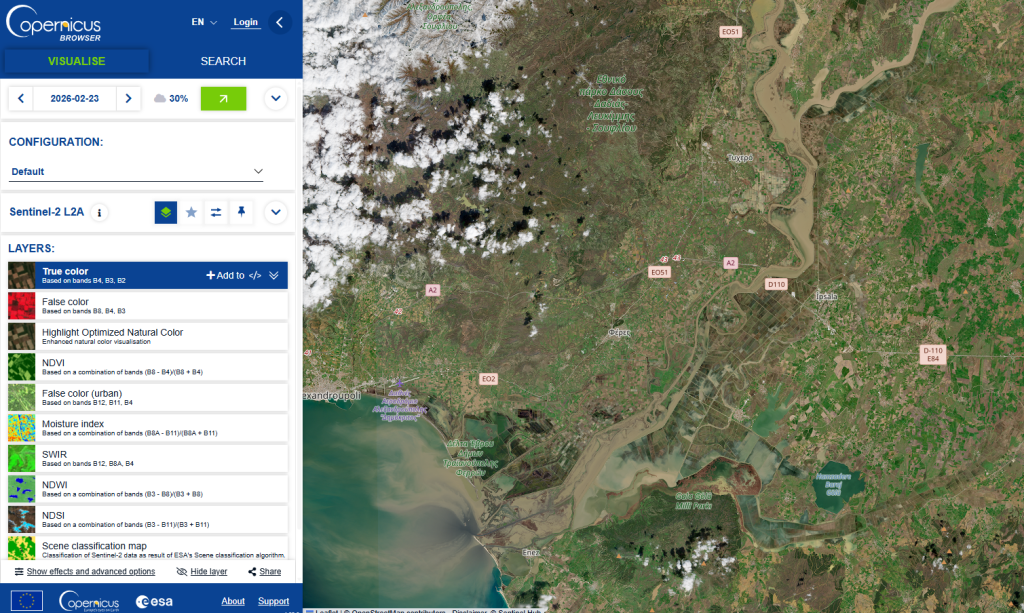
Task: Switch to the Search tab
Action: point(223,61)
